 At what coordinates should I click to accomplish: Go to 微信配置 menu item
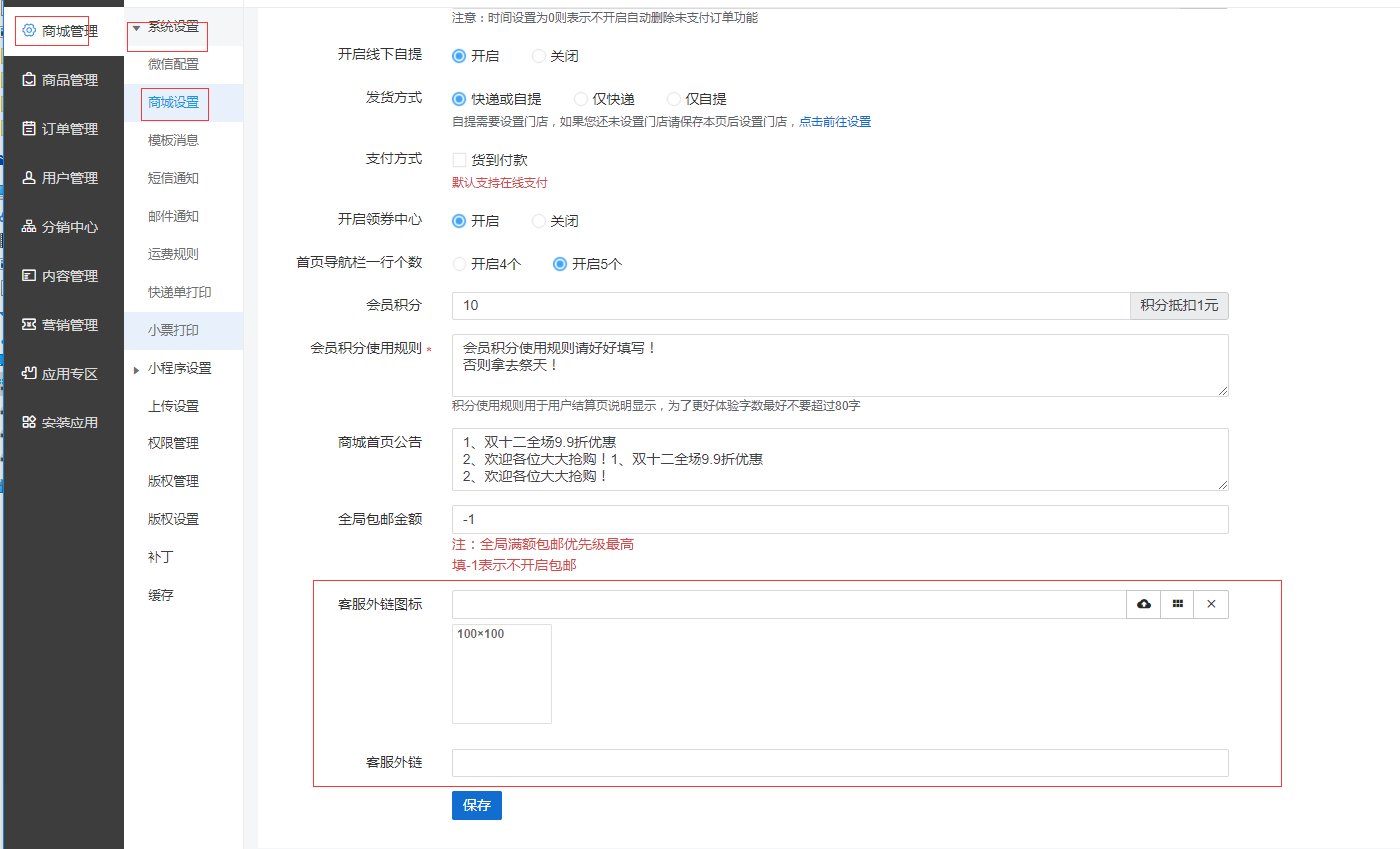[x=173, y=64]
